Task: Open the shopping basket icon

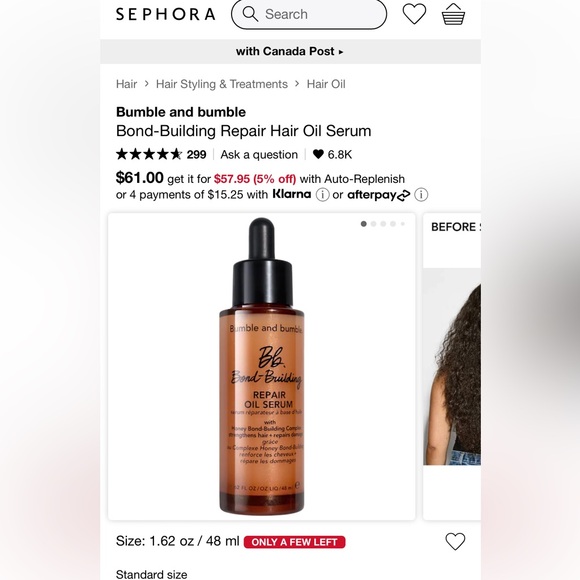Action: [453, 14]
